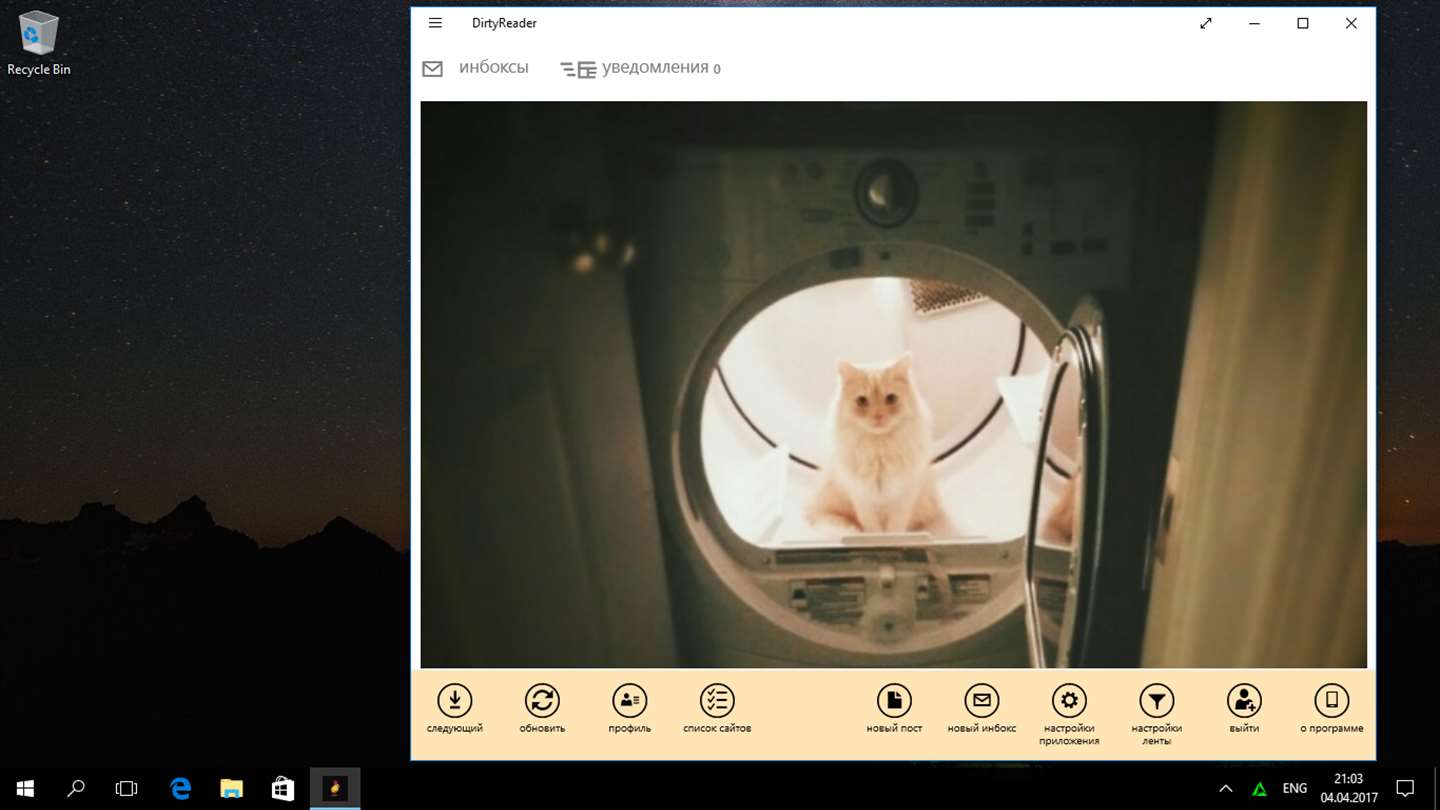Open the DirtyReader hamburger menu
Image resolution: width=1440 pixels, height=810 pixels.
[x=435, y=23]
